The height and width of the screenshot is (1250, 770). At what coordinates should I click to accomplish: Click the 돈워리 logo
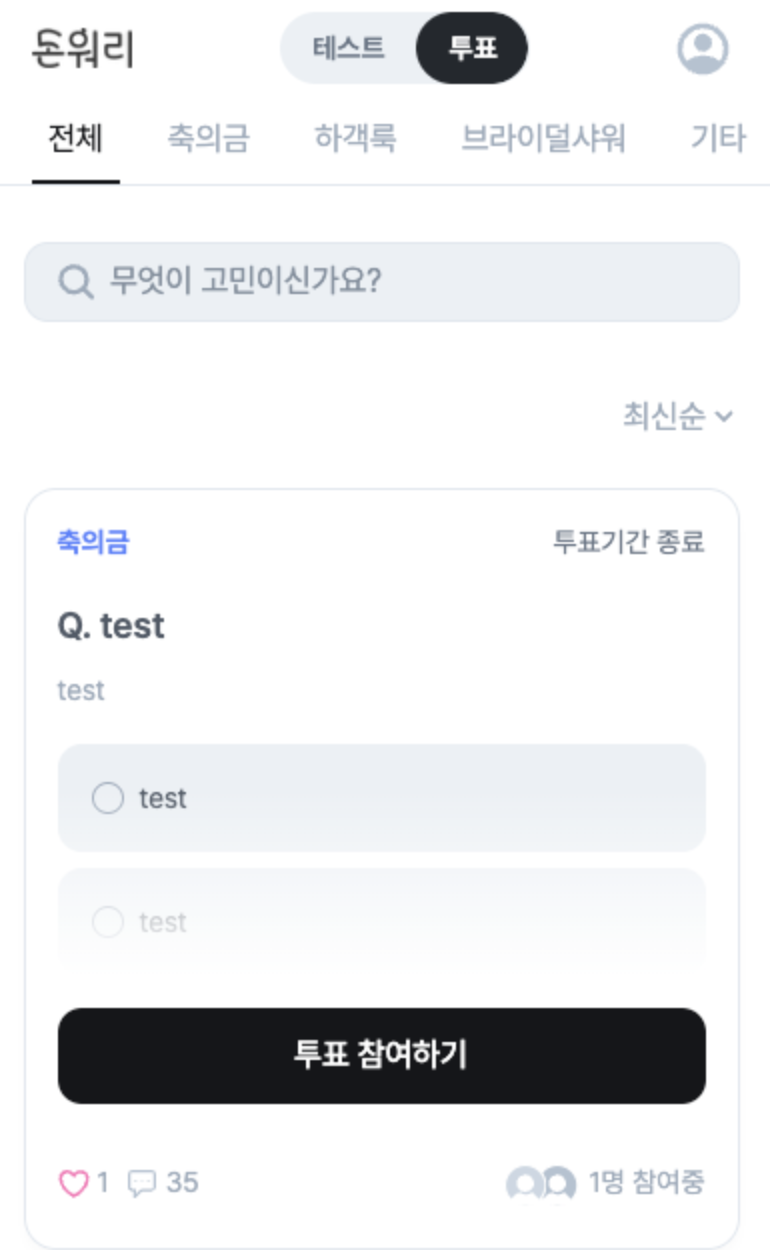(x=82, y=48)
